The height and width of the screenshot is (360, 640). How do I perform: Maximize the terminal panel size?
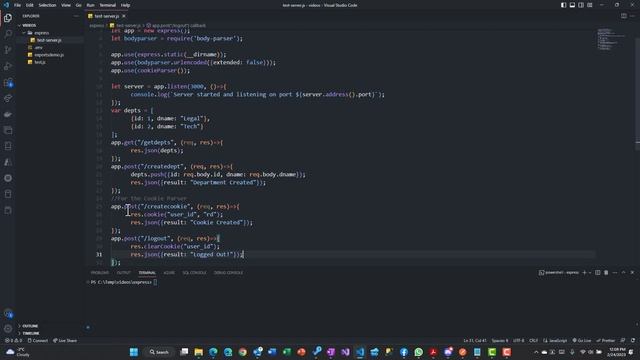pyautogui.click(x=623, y=273)
